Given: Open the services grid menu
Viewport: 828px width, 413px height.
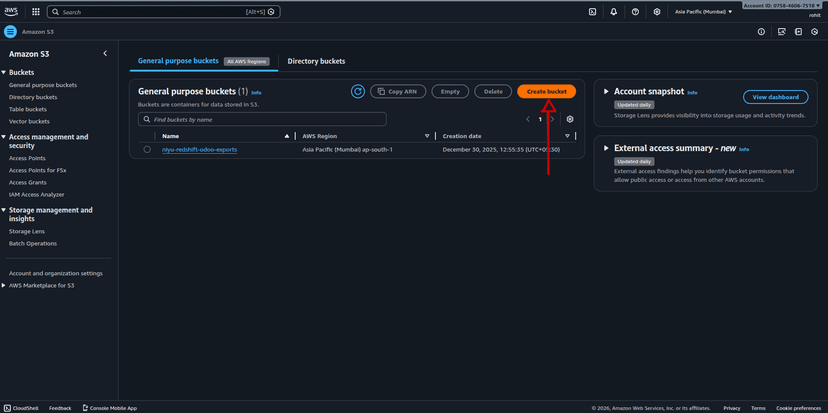Looking at the screenshot, I should pos(35,12).
